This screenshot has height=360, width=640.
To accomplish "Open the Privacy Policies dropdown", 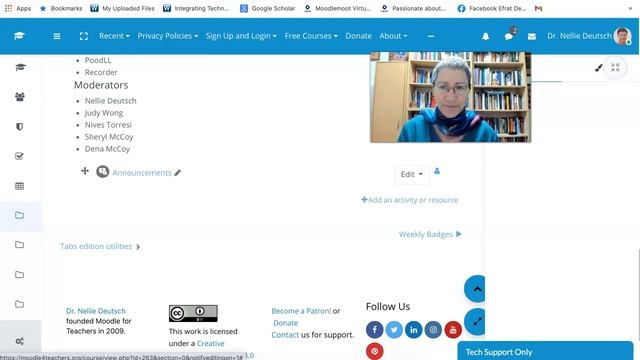I will [x=168, y=36].
